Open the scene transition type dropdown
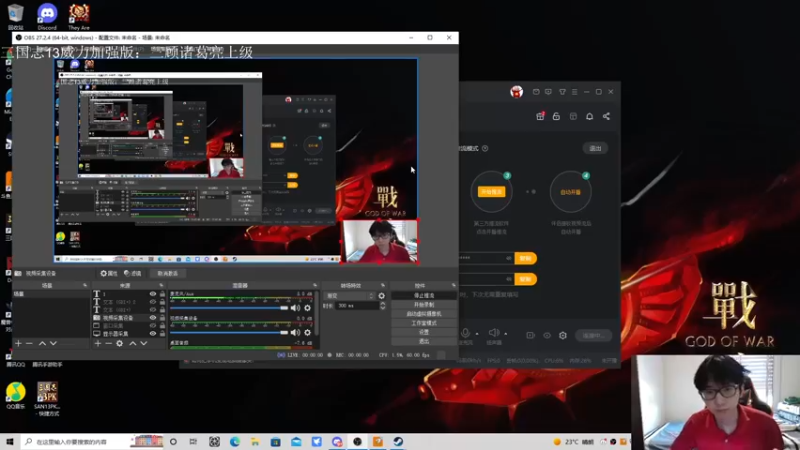 [x=349, y=296]
